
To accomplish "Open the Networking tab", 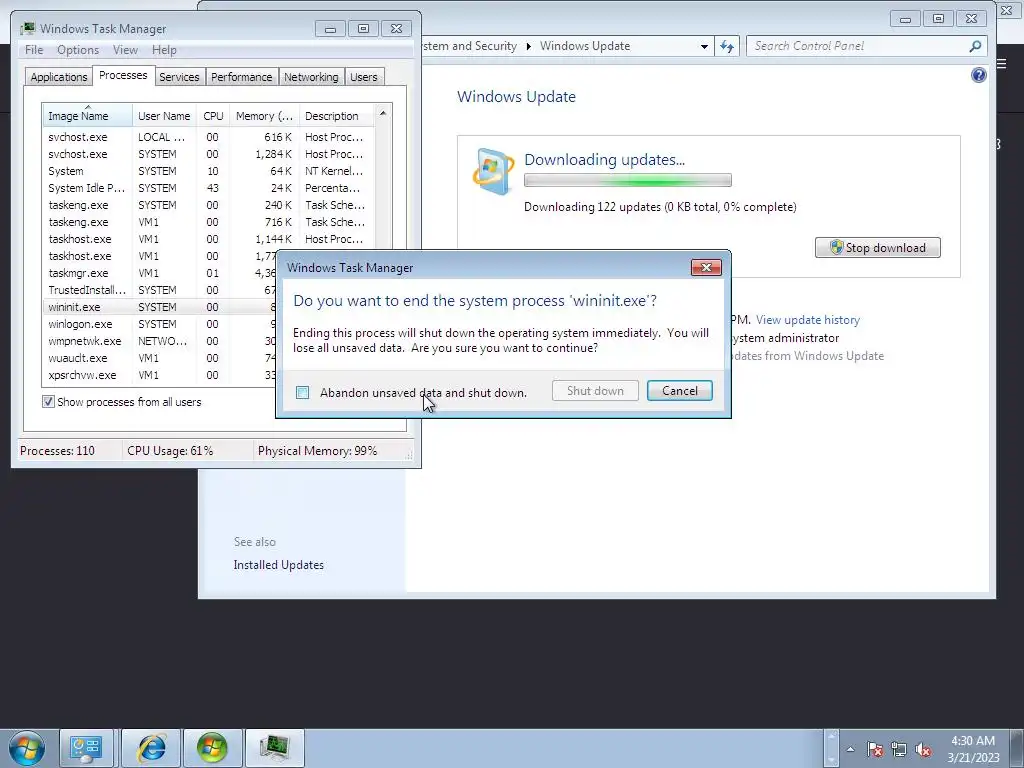I will click(x=311, y=76).
